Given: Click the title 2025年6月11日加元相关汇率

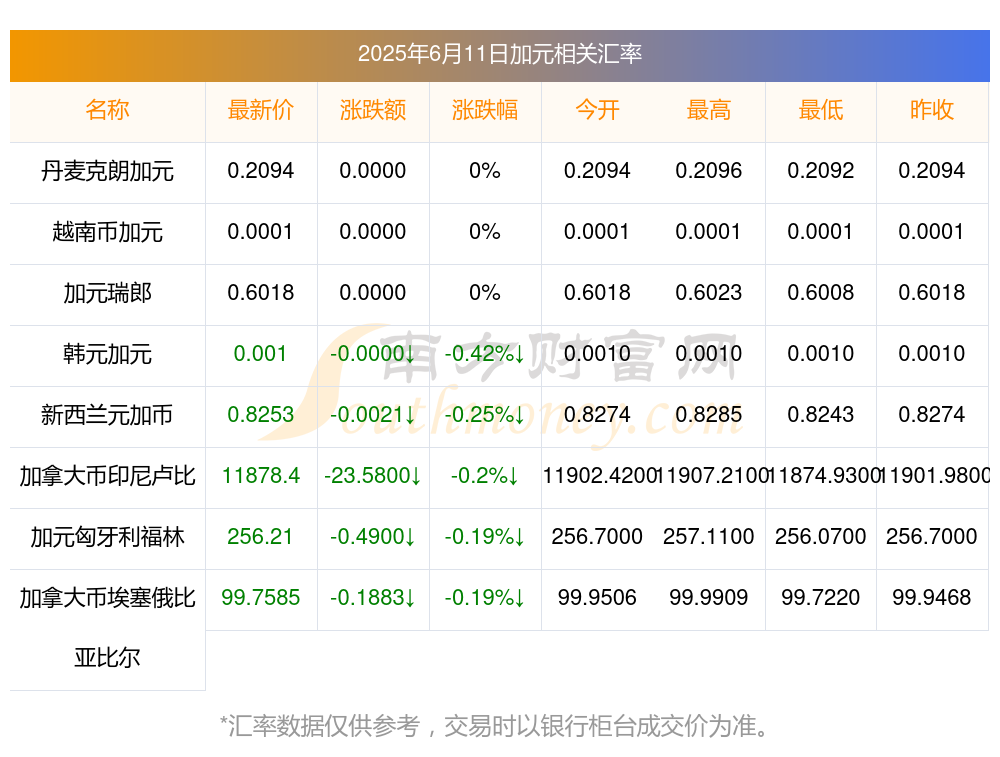Looking at the screenshot, I should point(500,54).
